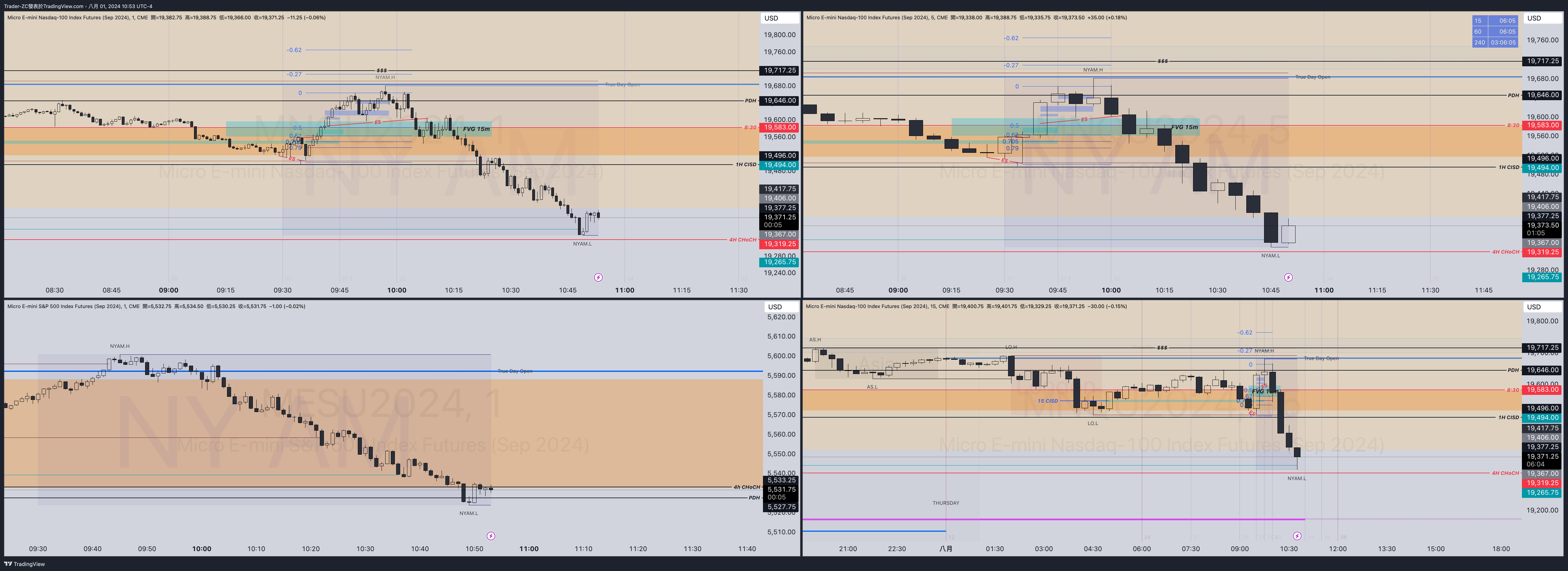Click the lightning event icon in the 5-minute Nasdaq chart
The width and height of the screenshot is (1568, 571).
coord(1289,277)
